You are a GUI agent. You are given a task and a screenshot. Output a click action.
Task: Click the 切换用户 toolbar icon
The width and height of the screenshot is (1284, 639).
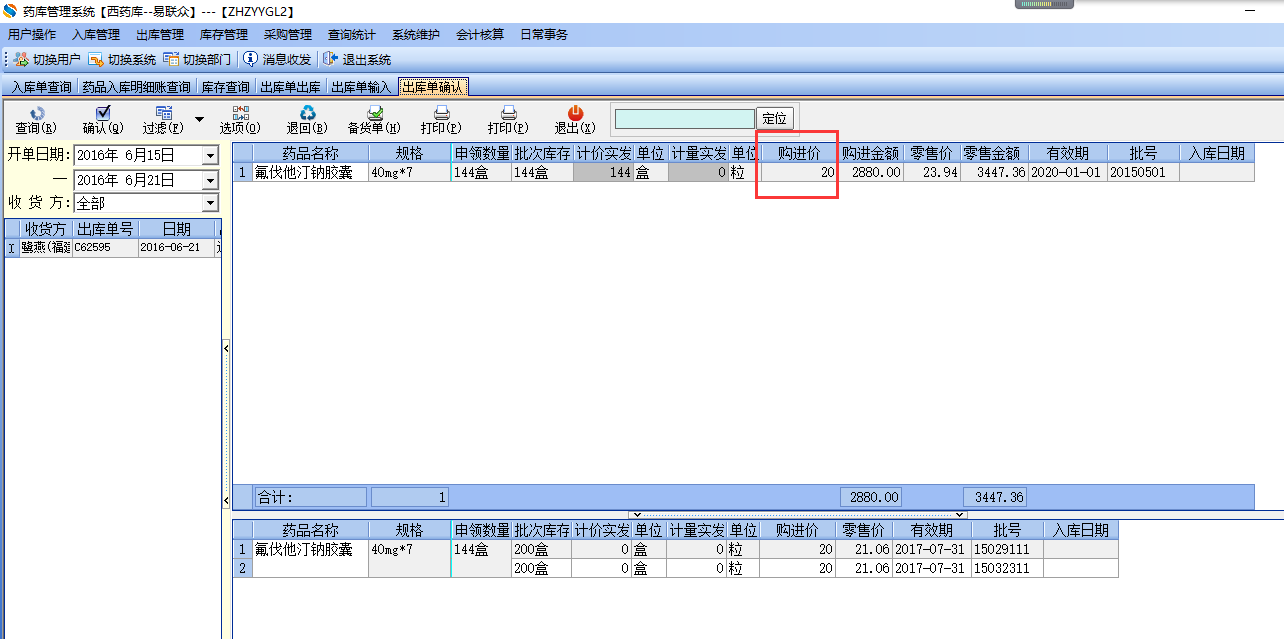coord(21,60)
